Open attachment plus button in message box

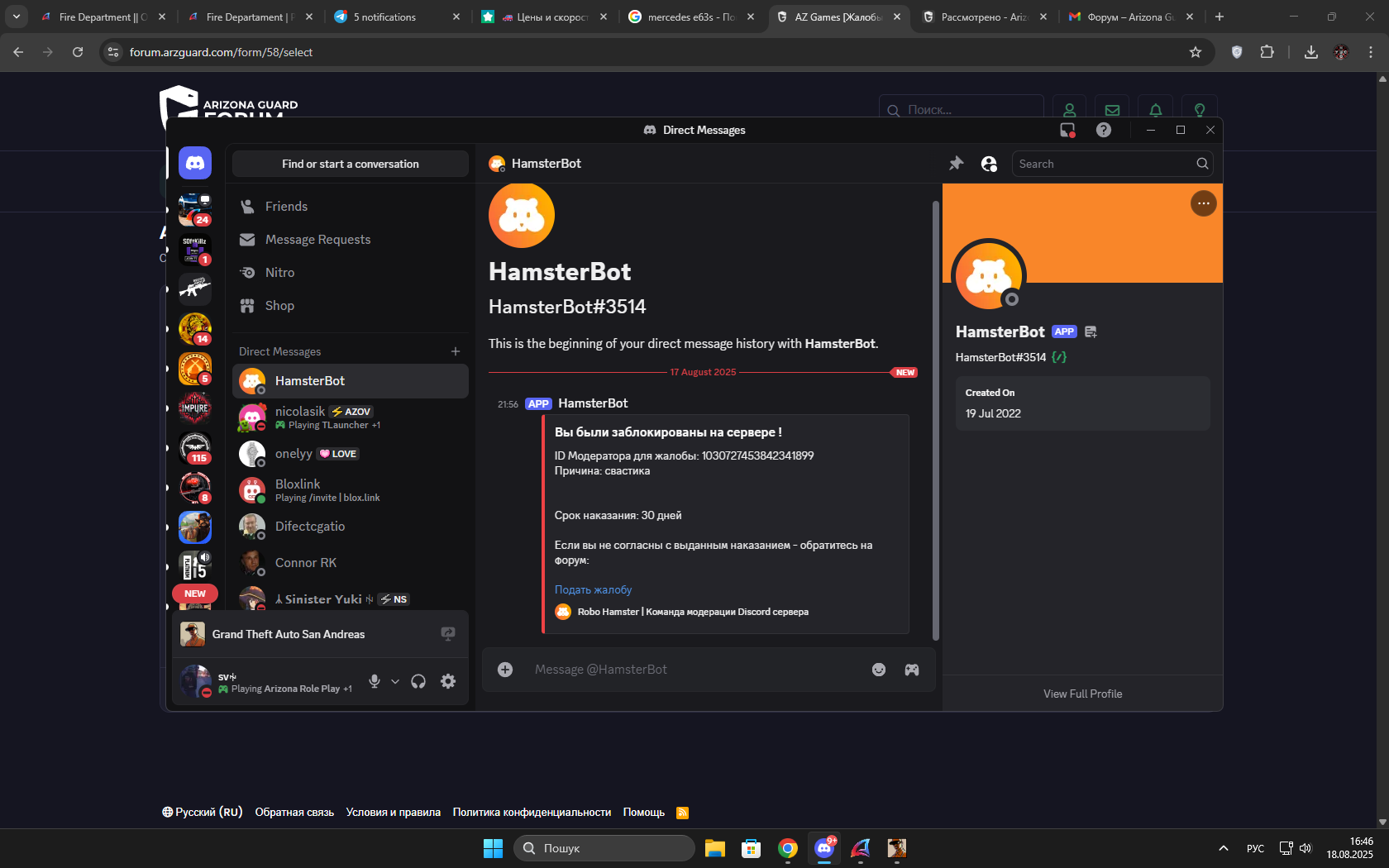[505, 670]
